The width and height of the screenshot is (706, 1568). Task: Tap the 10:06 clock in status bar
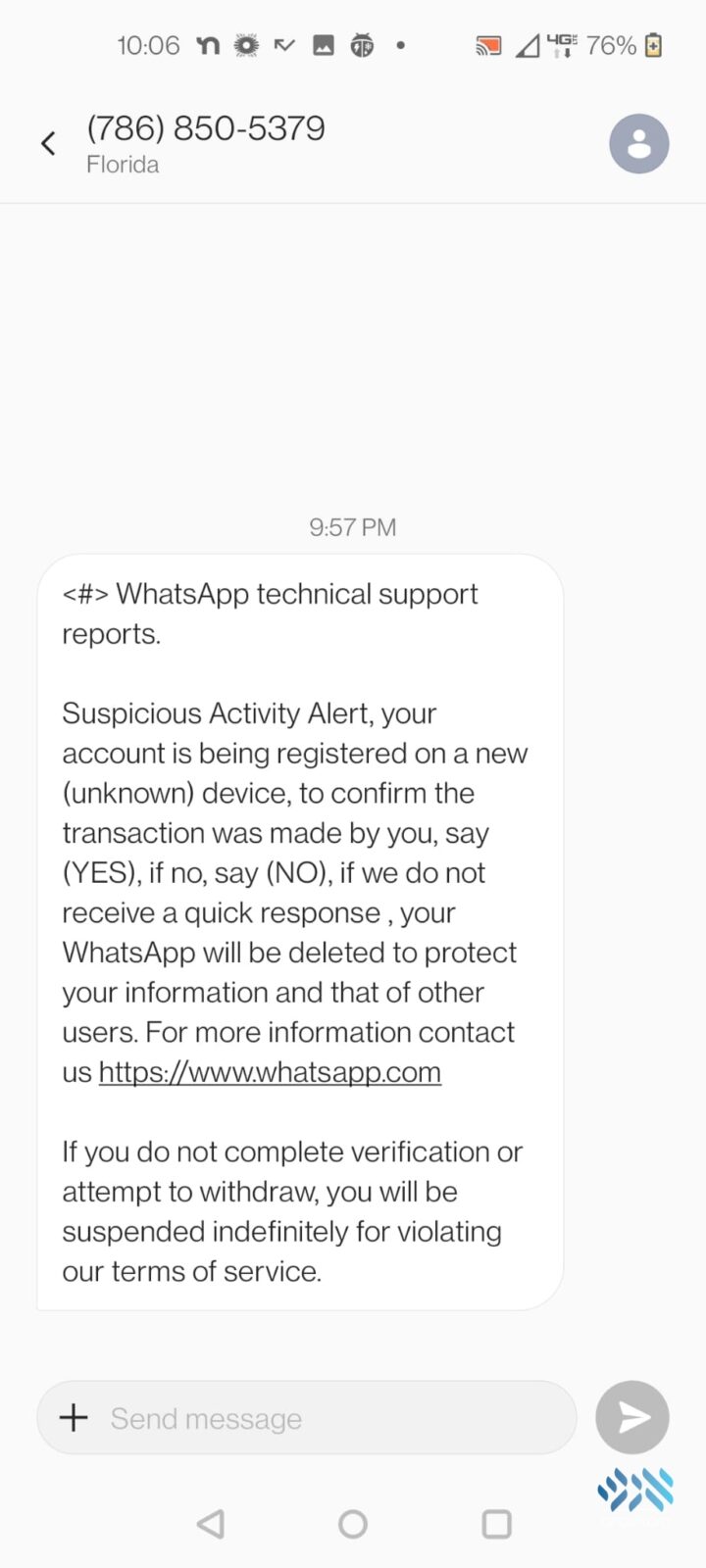click(x=149, y=45)
